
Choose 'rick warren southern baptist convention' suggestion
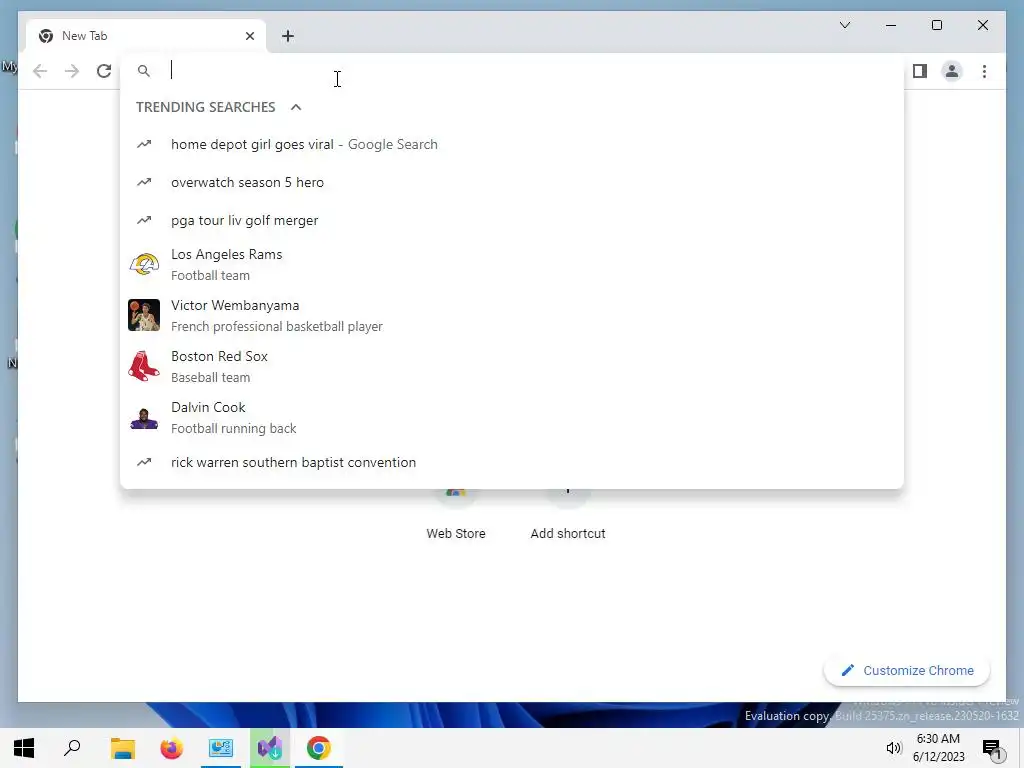pyautogui.click(x=512, y=462)
